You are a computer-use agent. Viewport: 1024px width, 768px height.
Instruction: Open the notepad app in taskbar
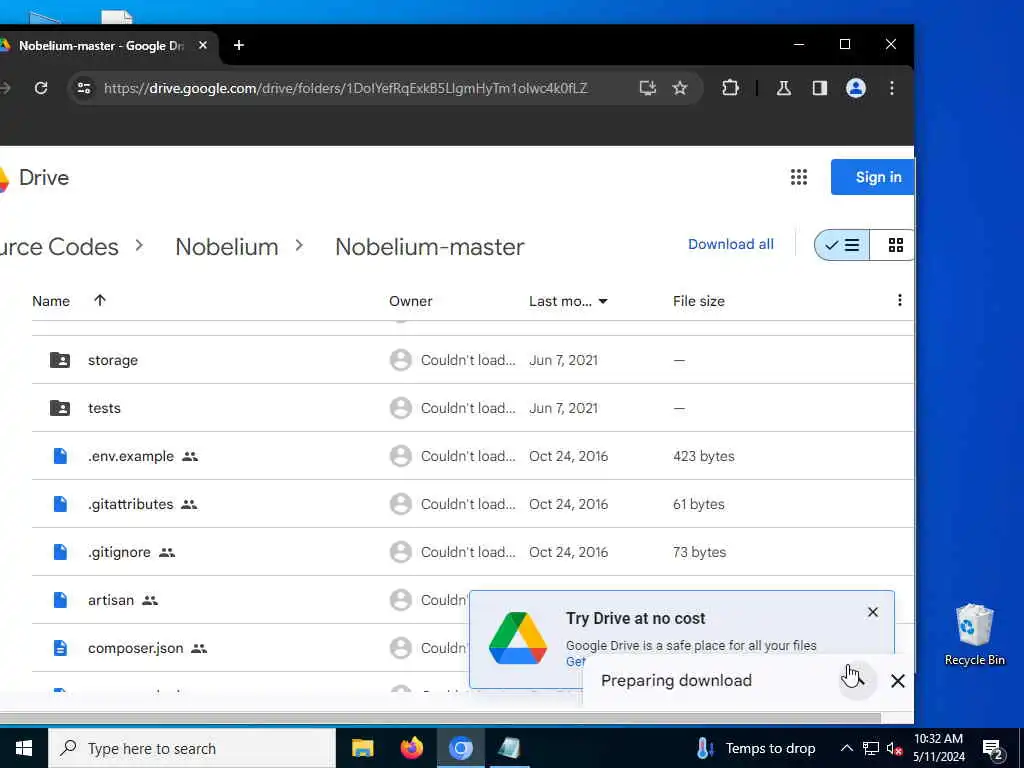(x=509, y=748)
